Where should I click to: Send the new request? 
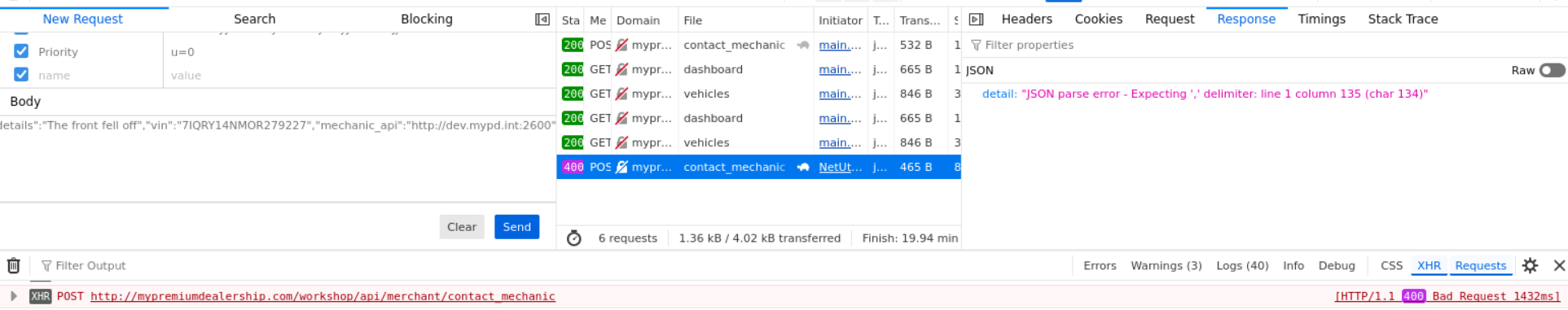516,227
